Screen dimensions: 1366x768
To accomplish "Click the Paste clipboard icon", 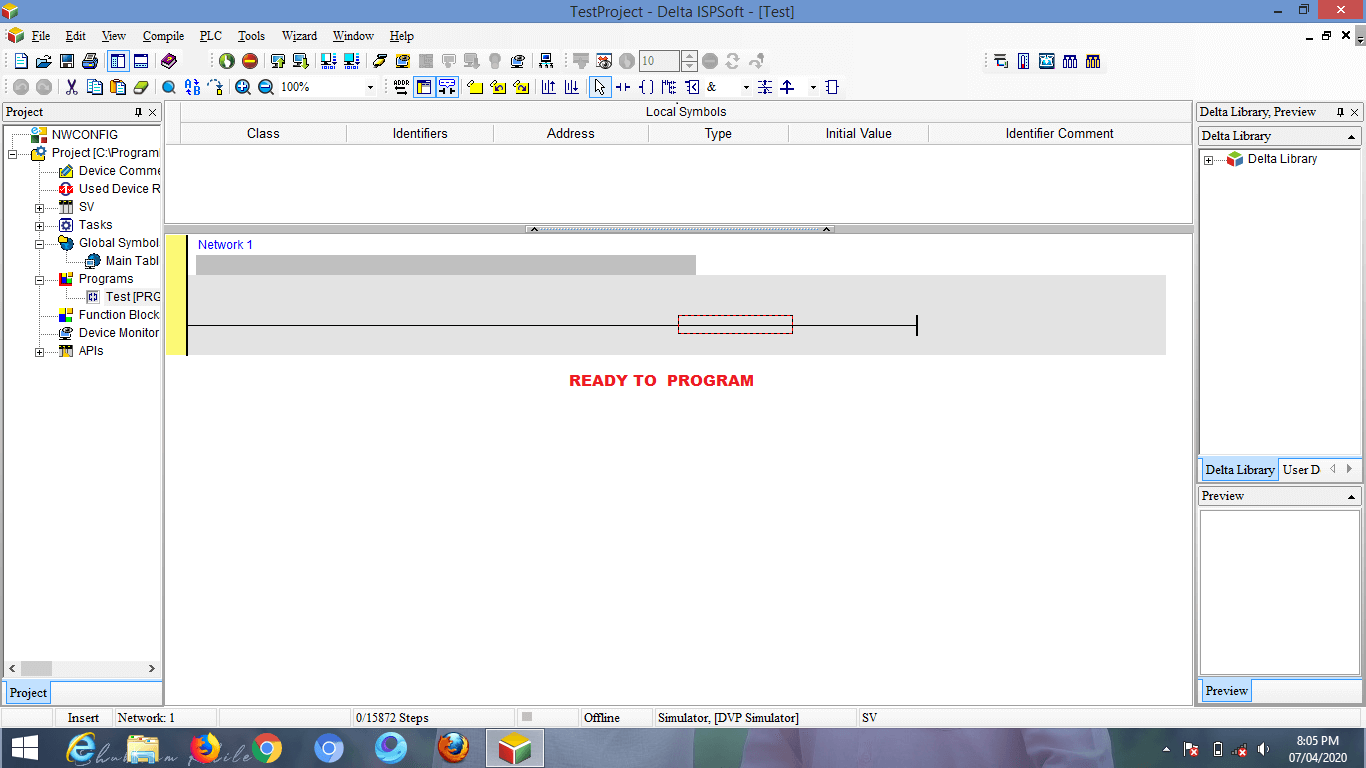I will [x=118, y=87].
